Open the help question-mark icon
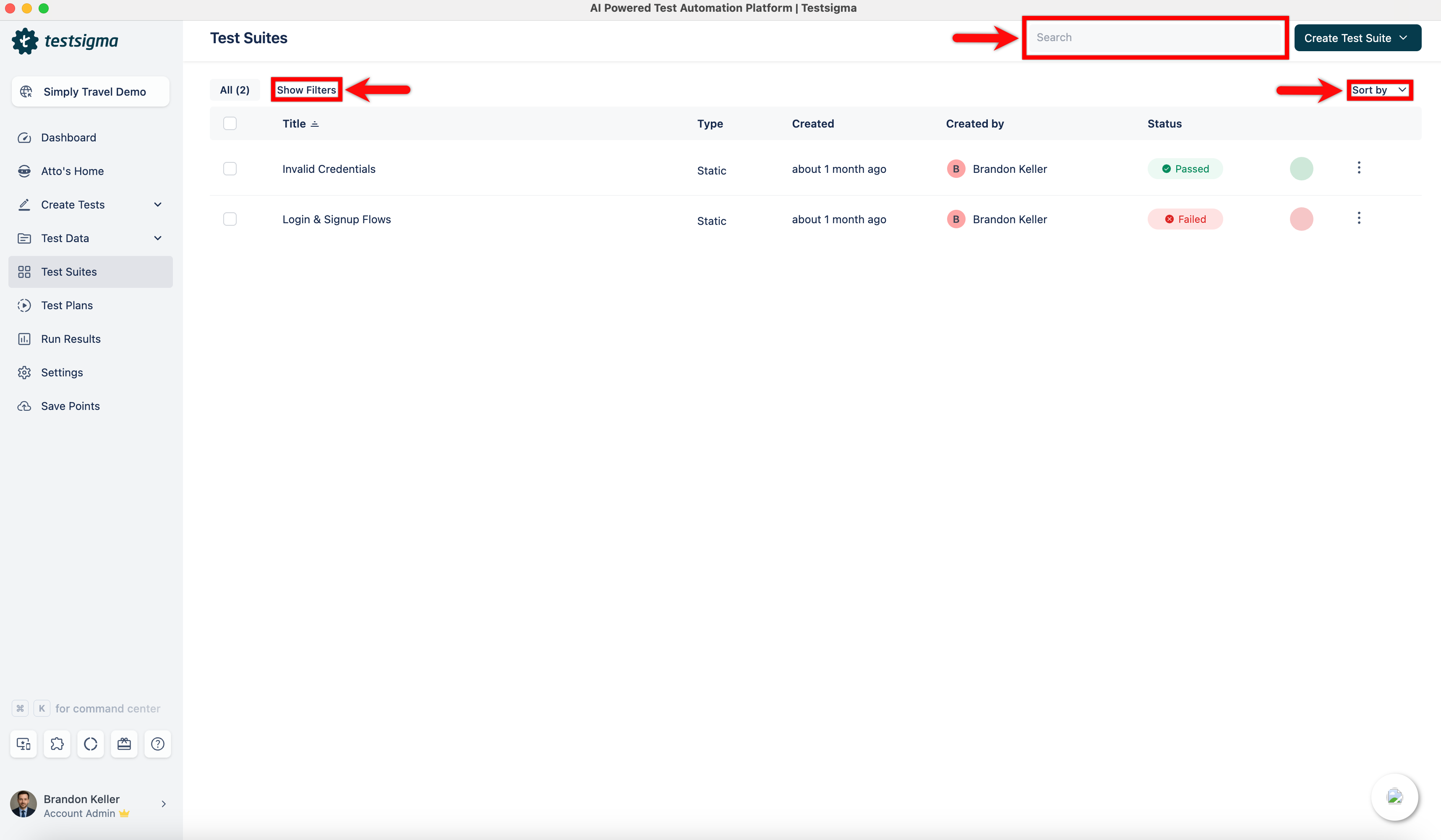The height and width of the screenshot is (840, 1441). (158, 744)
